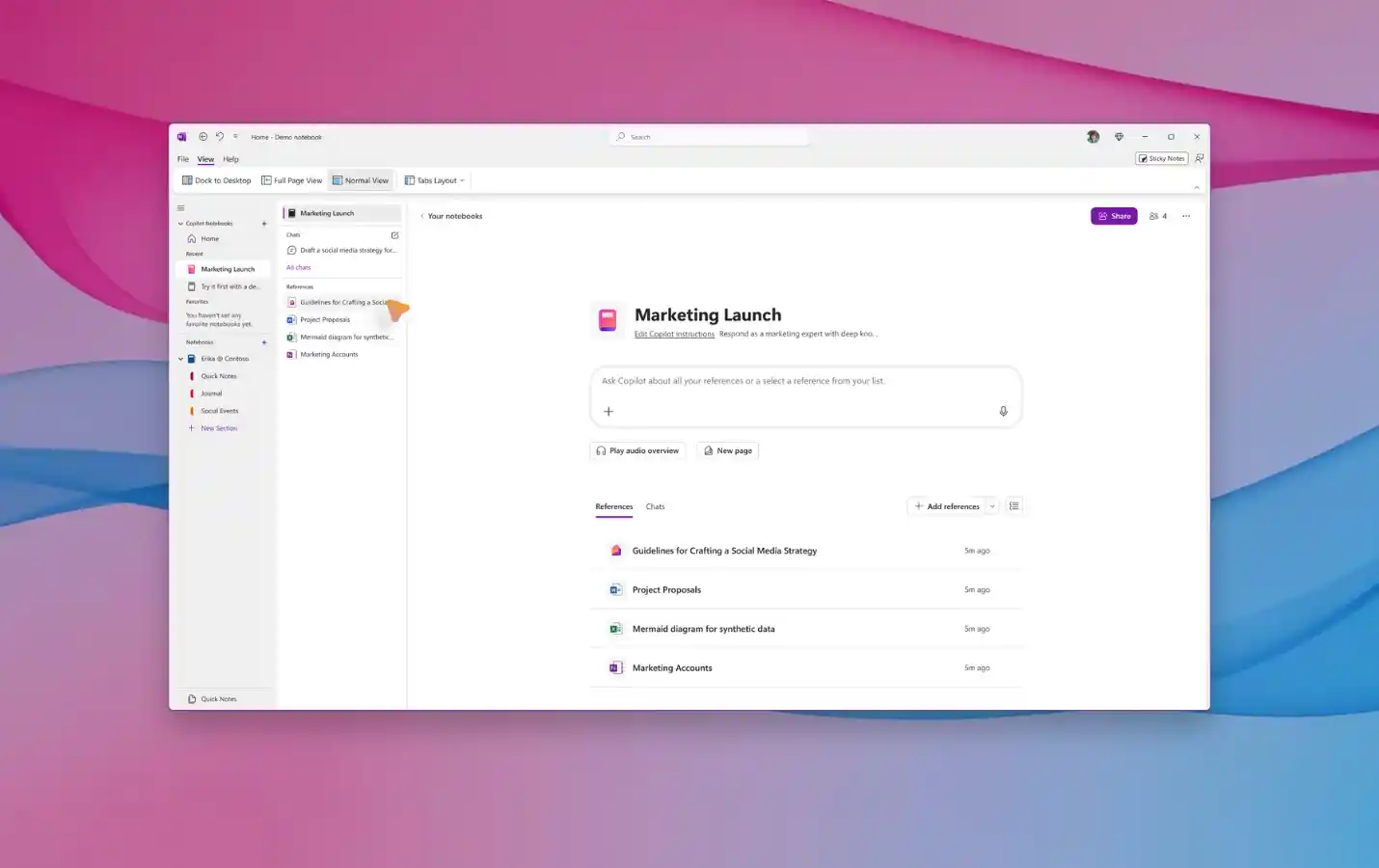Click the back arrow in title bar
This screenshot has width=1379, height=868.
(203, 137)
